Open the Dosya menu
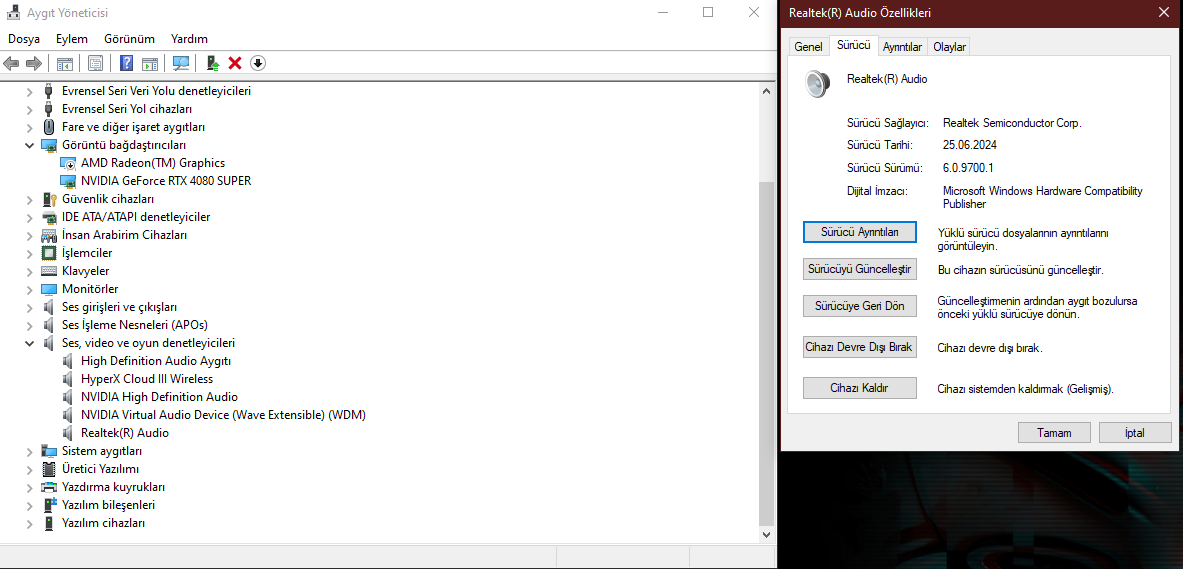Screen dimensions: 1183x569 (24, 38)
